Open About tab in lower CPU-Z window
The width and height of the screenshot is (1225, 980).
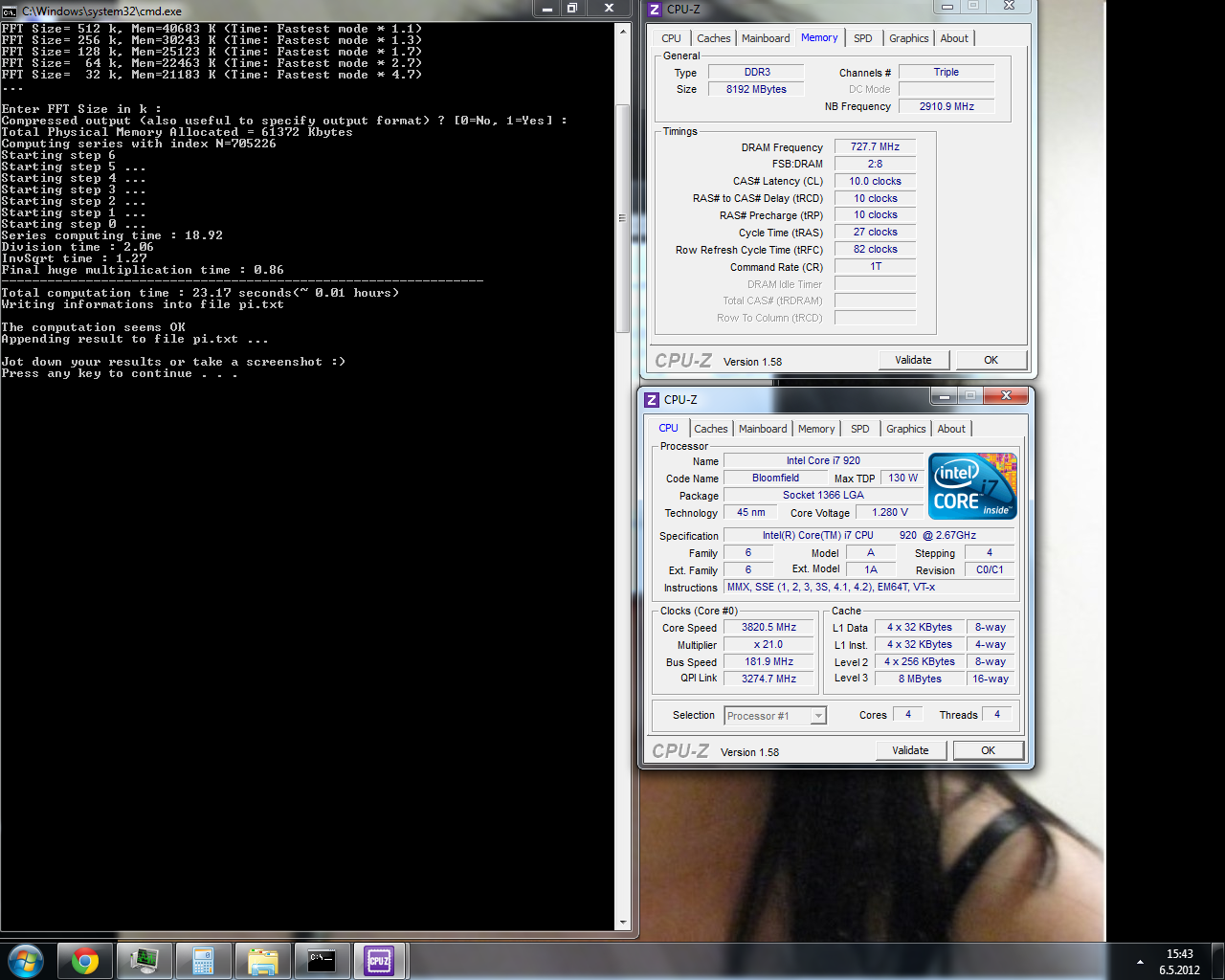(x=951, y=429)
